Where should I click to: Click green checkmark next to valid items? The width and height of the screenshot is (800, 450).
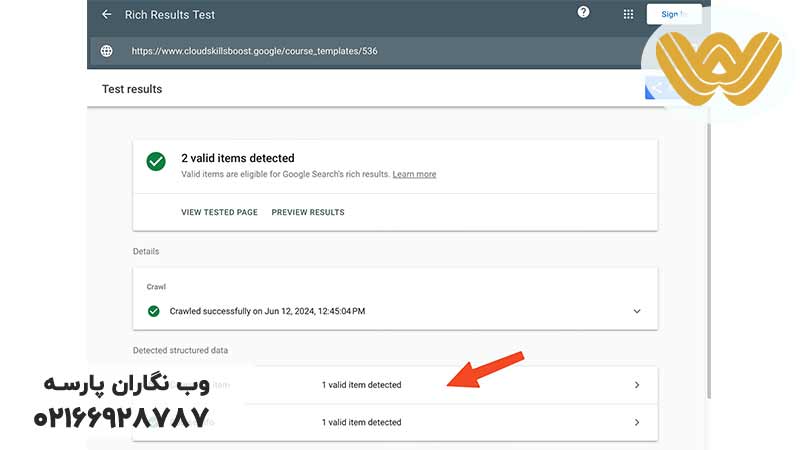pyautogui.click(x=155, y=162)
